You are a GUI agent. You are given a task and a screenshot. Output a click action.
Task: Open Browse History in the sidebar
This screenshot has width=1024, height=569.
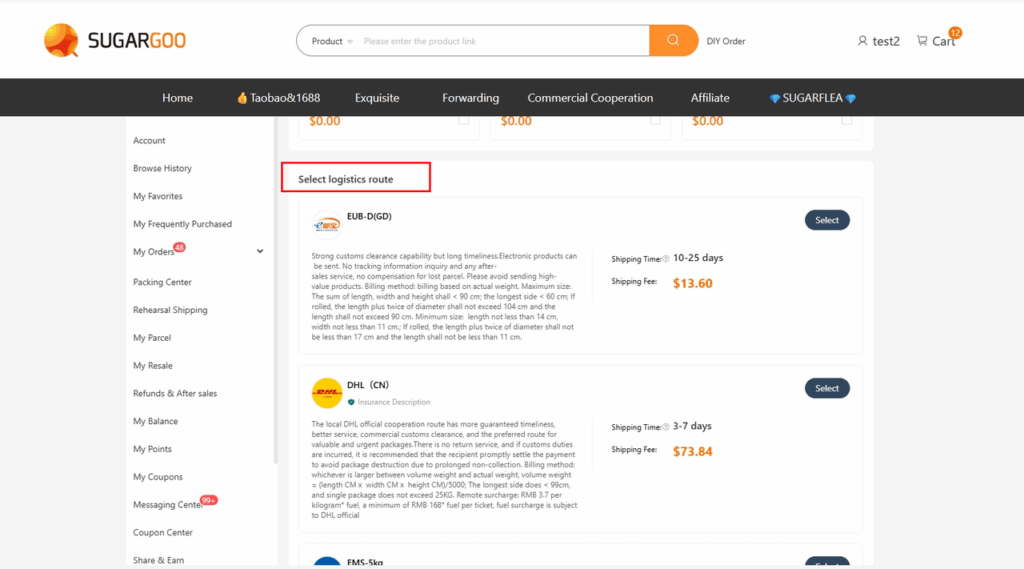[x=163, y=169]
